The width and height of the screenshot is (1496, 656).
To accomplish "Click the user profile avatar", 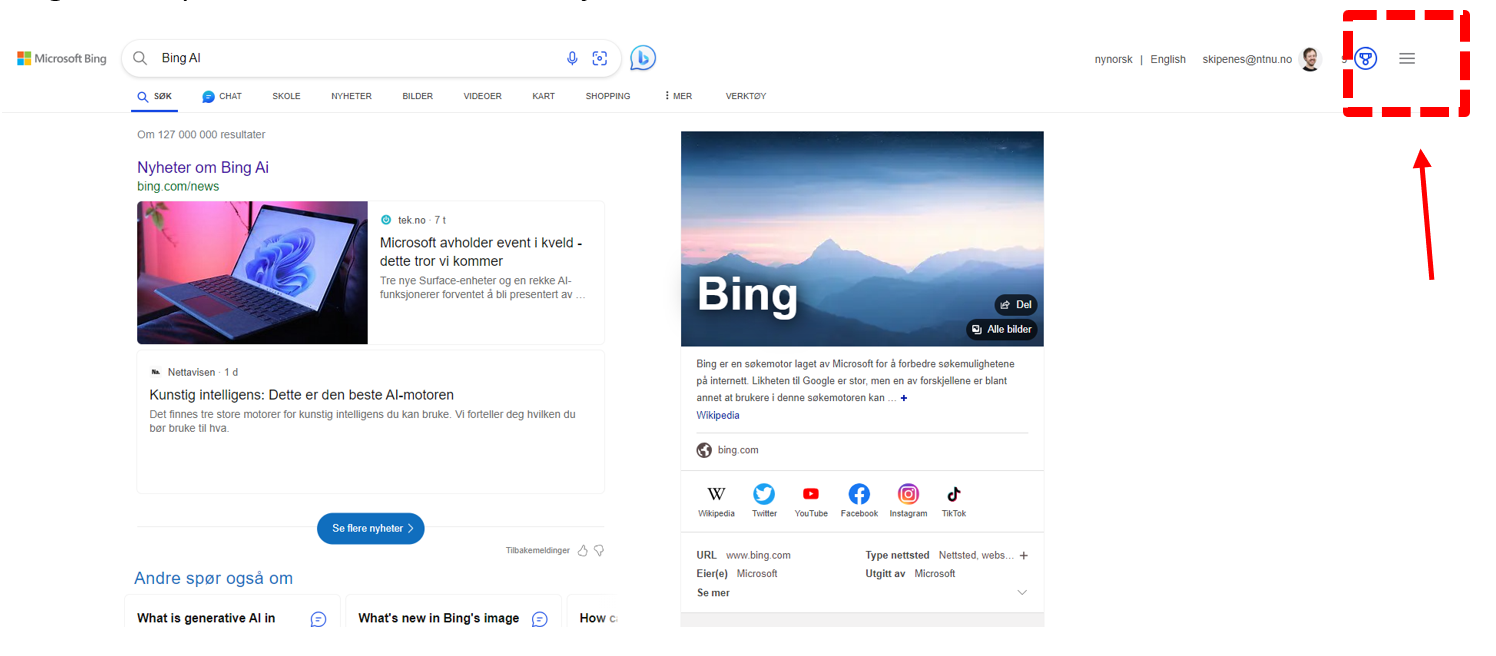I will pos(1310,59).
